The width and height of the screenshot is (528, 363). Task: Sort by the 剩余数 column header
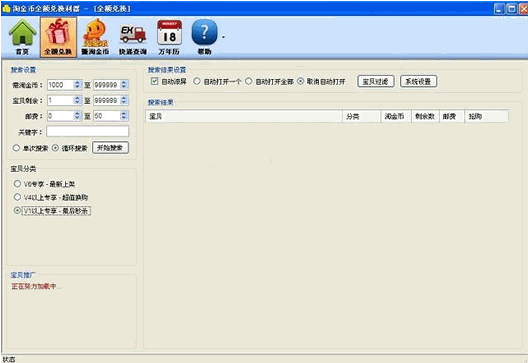(x=425, y=116)
